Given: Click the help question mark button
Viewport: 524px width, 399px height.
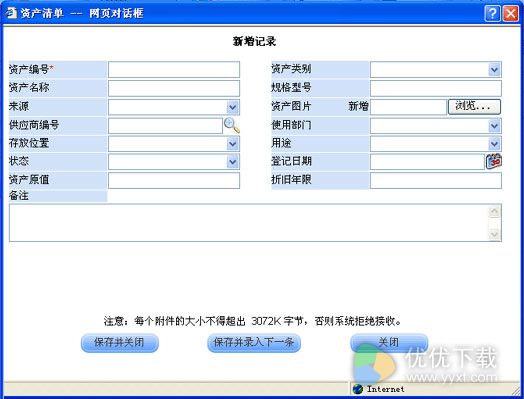Looking at the screenshot, I should pos(492,14).
